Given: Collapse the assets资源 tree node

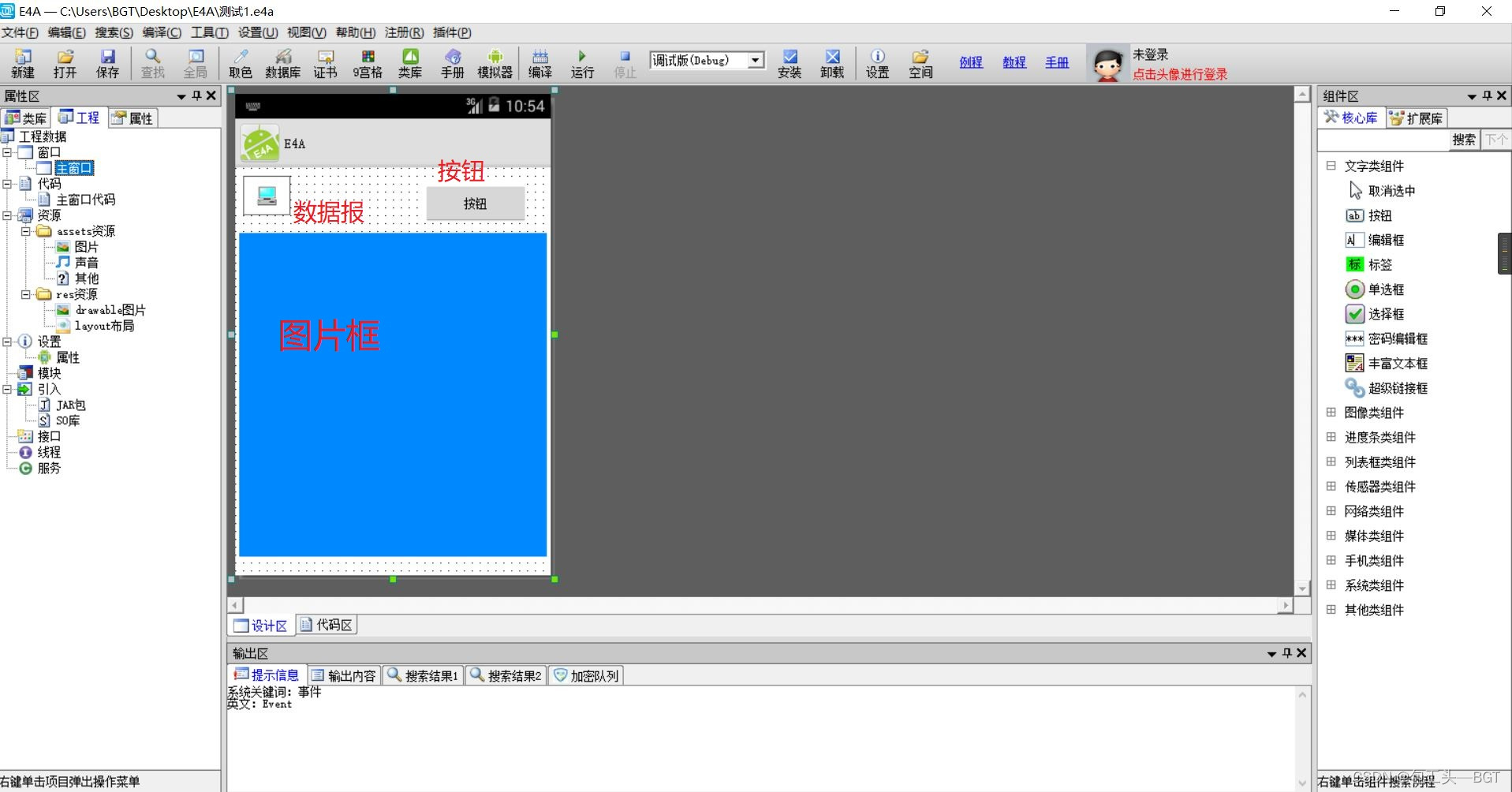Looking at the screenshot, I should point(25,231).
